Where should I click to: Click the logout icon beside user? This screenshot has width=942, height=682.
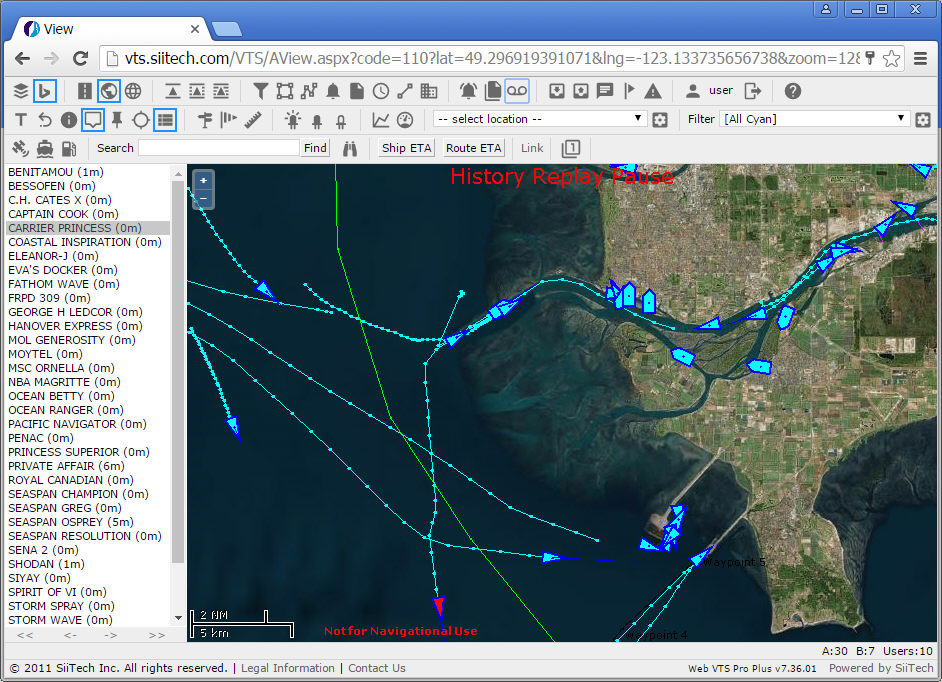753,91
